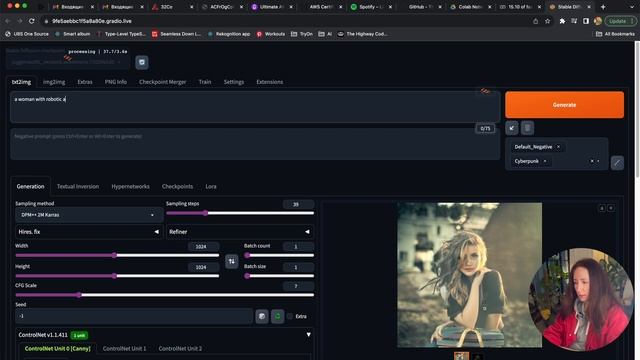This screenshot has height=360, width=640.
Task: Open the Chrome extensions puzzle icon
Action: click(562, 21)
